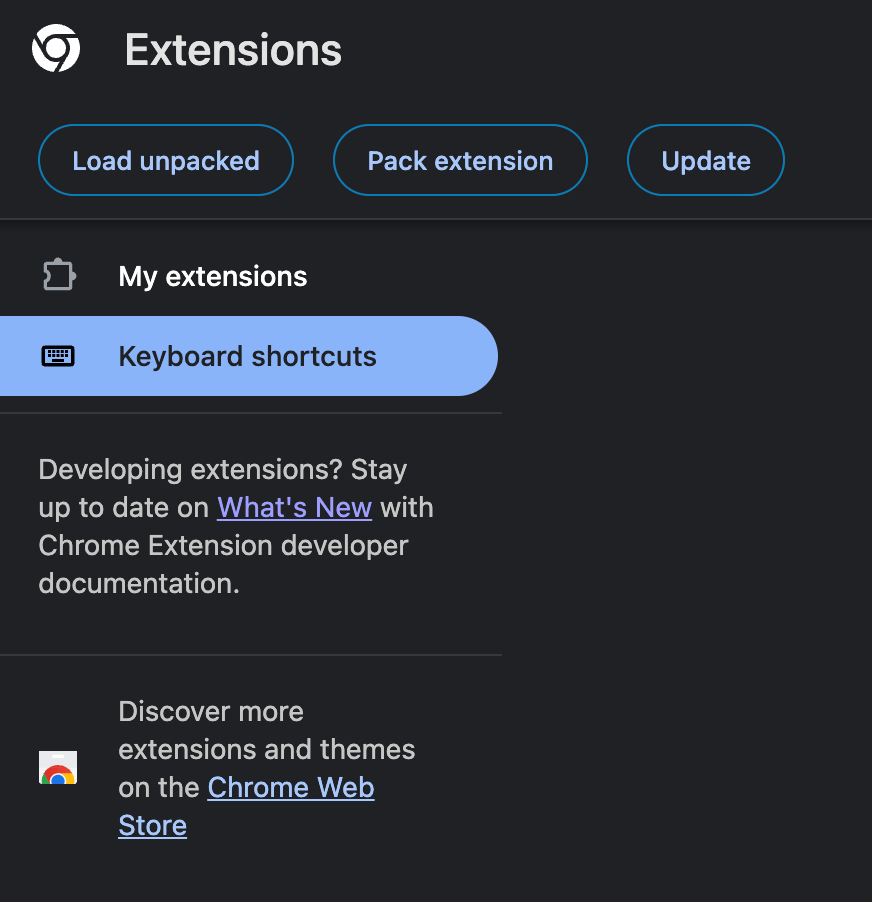Screen dimensions: 872x902
Task: Hit the Update button
Action: (705, 161)
